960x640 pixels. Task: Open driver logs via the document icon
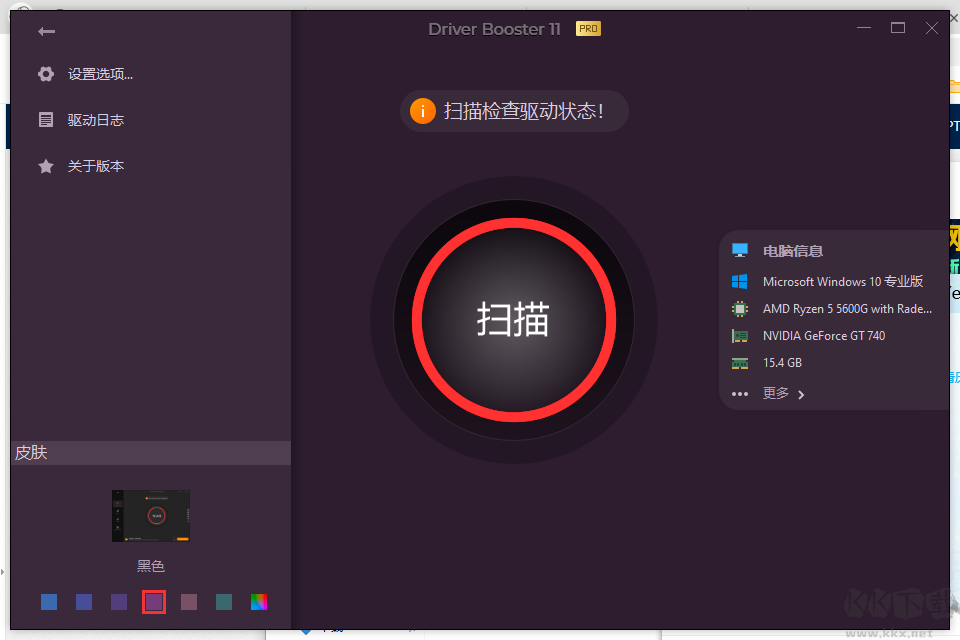coord(46,119)
